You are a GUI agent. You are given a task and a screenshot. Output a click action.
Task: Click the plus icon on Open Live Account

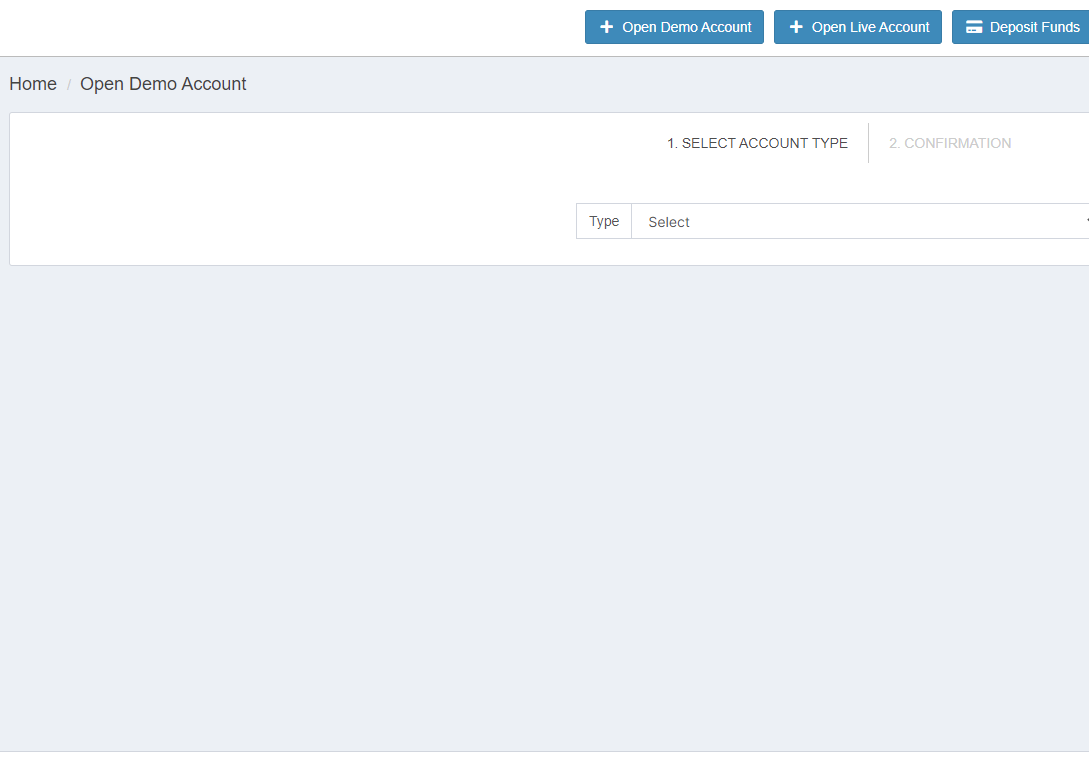[x=796, y=27]
